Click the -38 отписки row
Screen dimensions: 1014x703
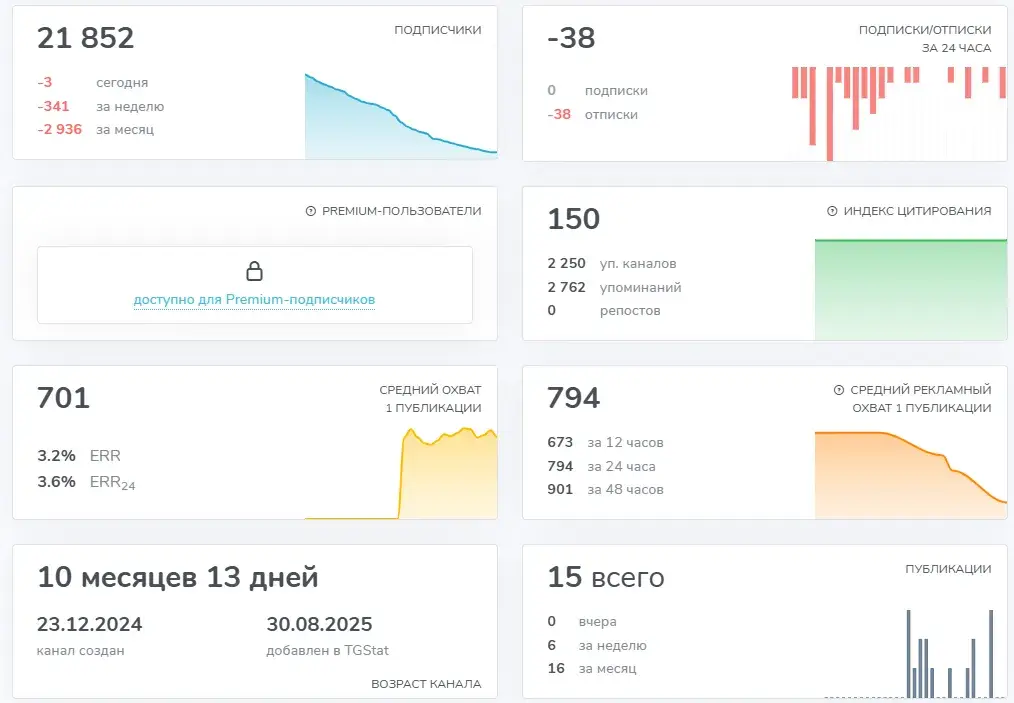click(592, 114)
